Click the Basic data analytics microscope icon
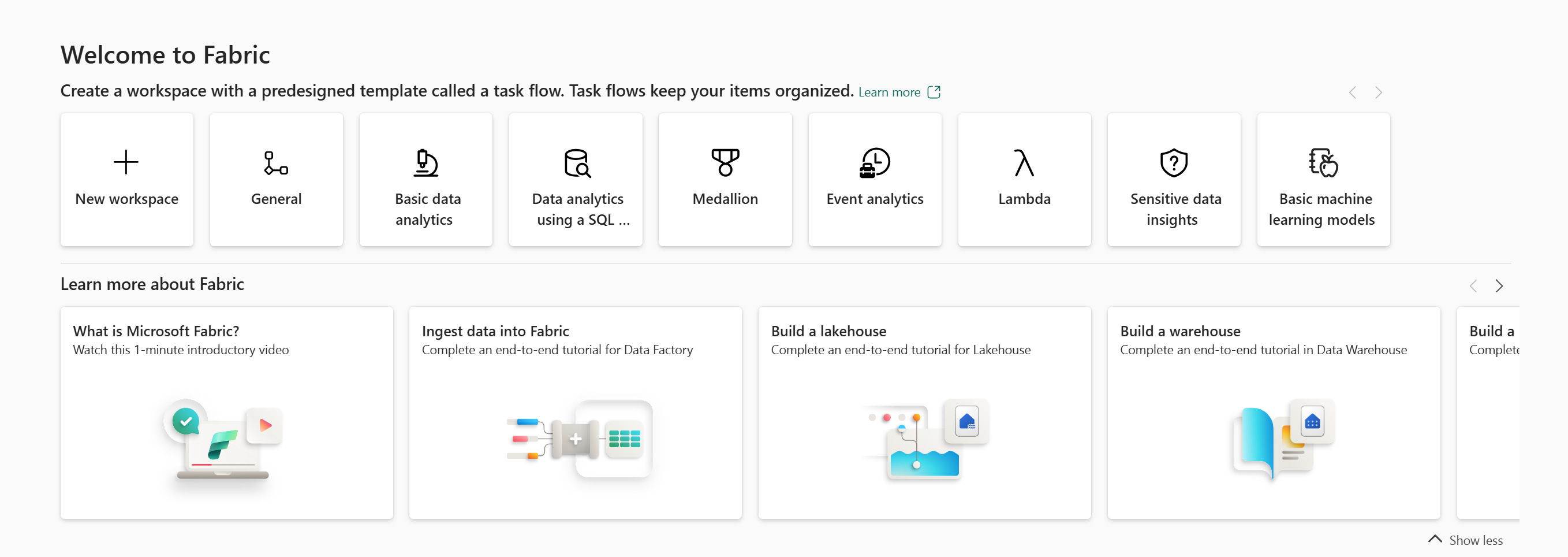This screenshot has height=557, width=1568. coord(425,163)
